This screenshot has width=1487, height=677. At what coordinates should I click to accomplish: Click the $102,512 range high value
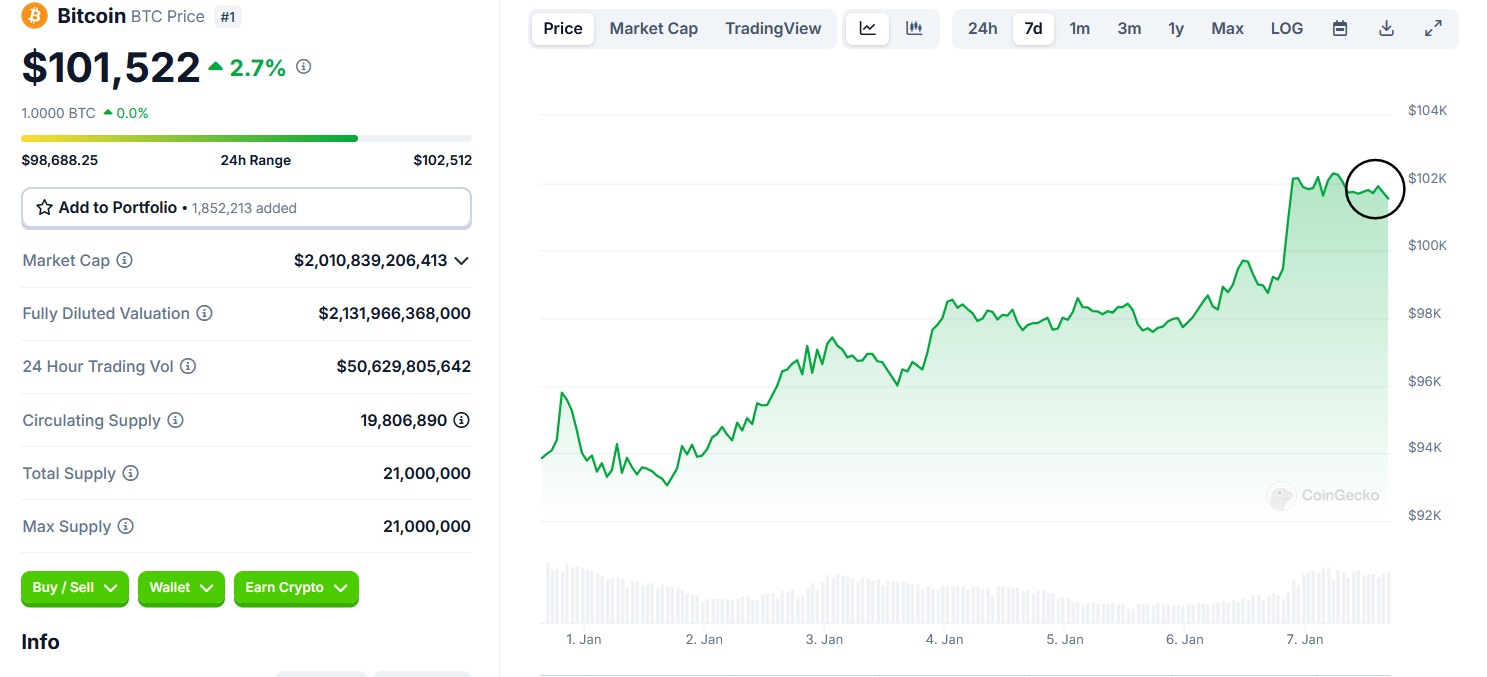(x=442, y=160)
